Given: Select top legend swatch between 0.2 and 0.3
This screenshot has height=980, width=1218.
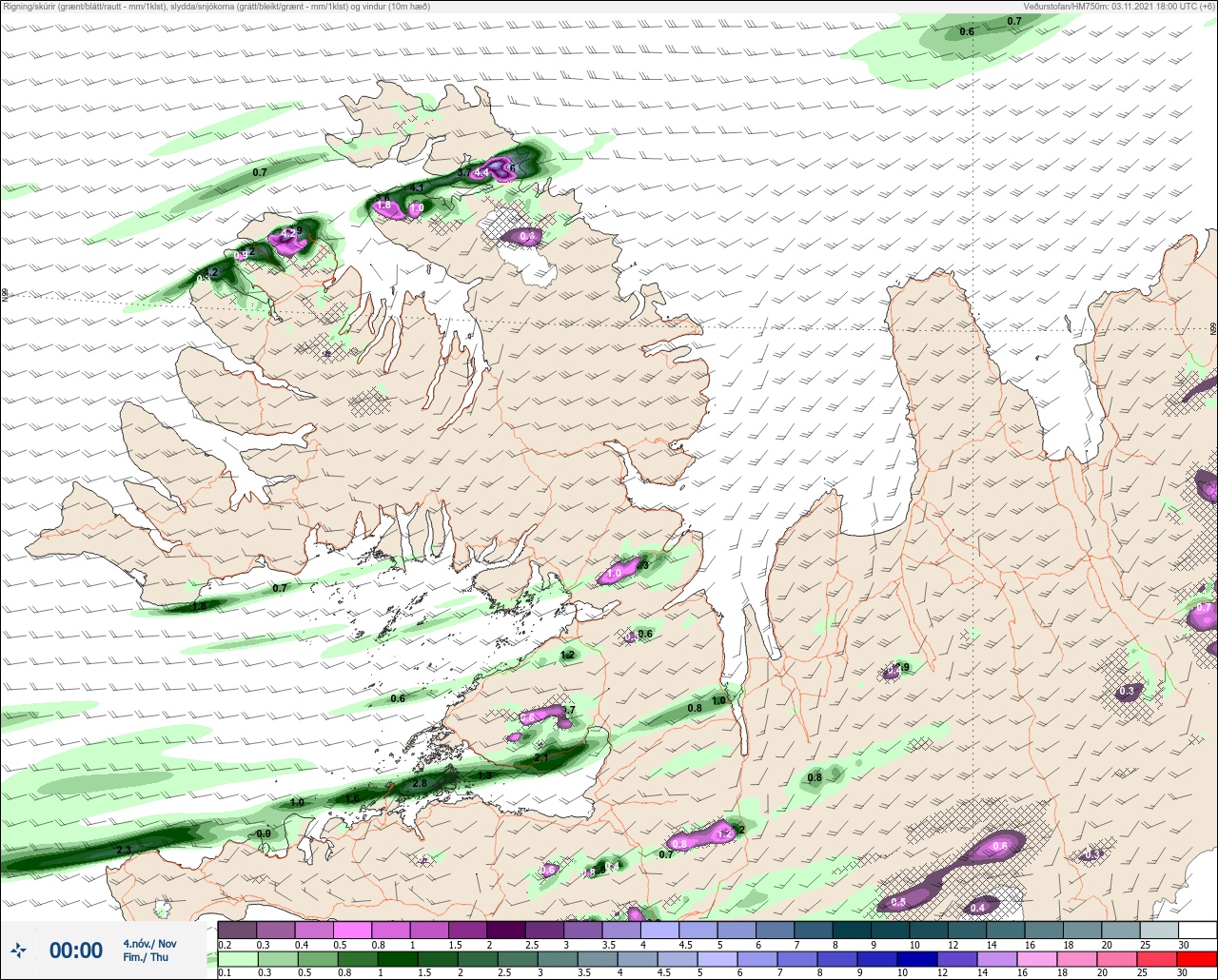Looking at the screenshot, I should [x=237, y=930].
